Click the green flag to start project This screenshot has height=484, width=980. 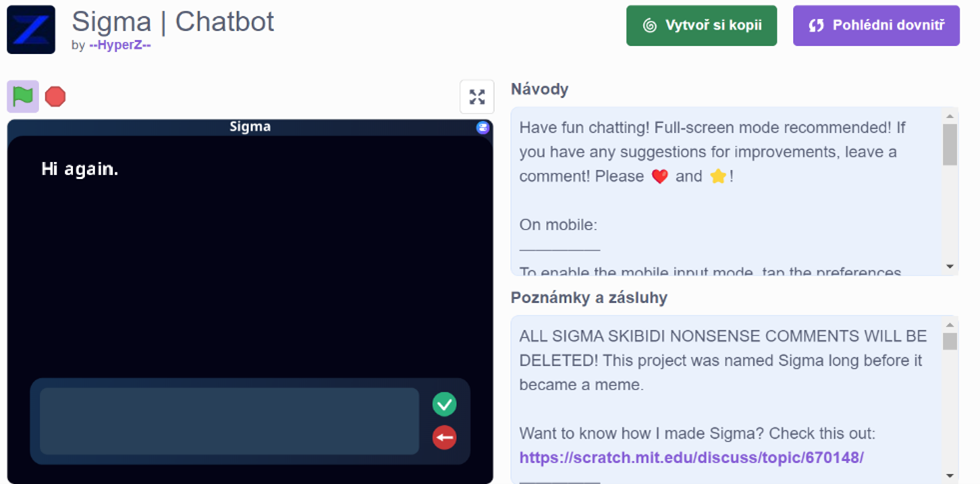point(23,97)
